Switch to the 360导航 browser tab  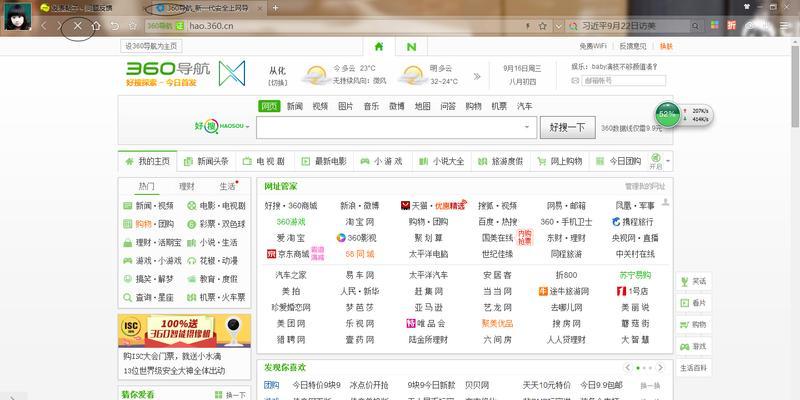click(208, 8)
